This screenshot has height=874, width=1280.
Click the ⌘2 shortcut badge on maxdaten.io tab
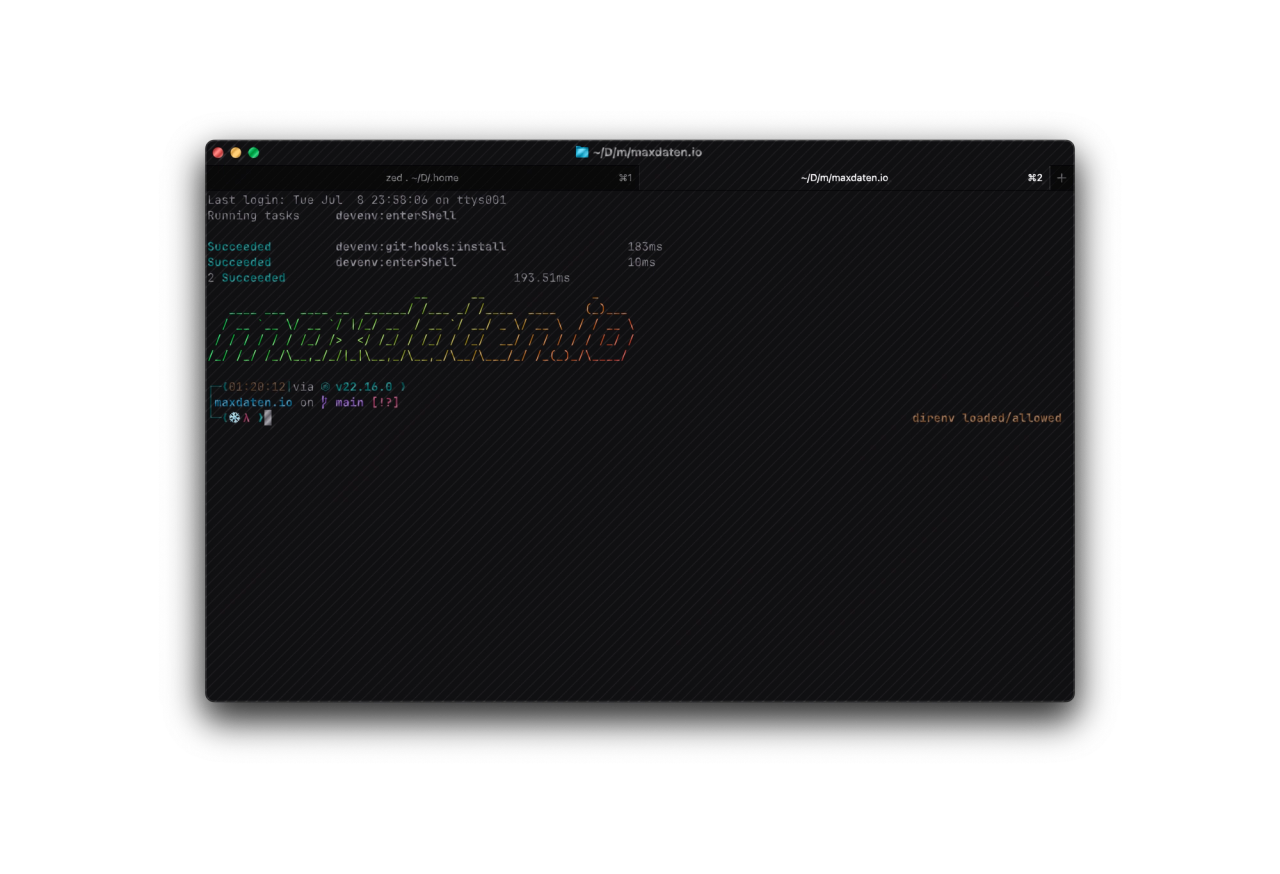1034,177
